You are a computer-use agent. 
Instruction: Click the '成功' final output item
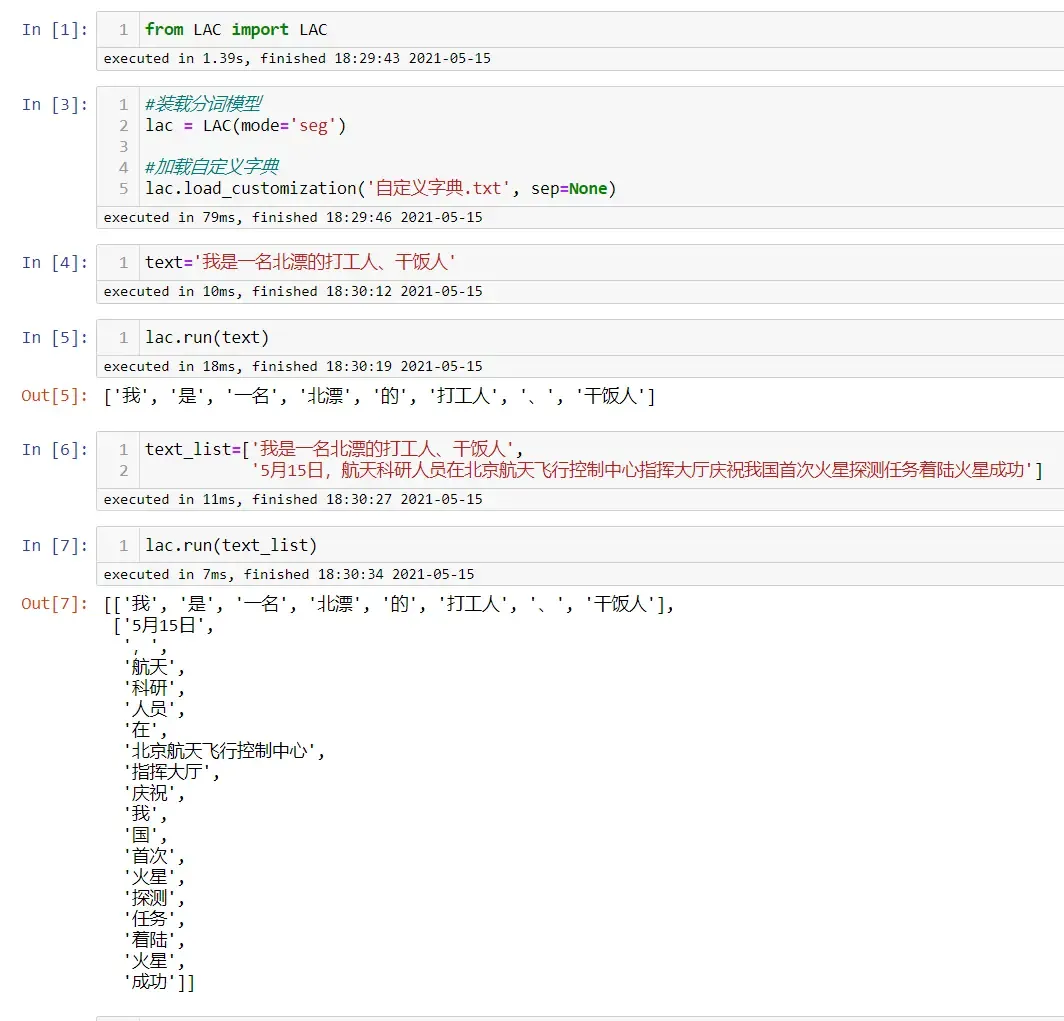click(x=159, y=982)
